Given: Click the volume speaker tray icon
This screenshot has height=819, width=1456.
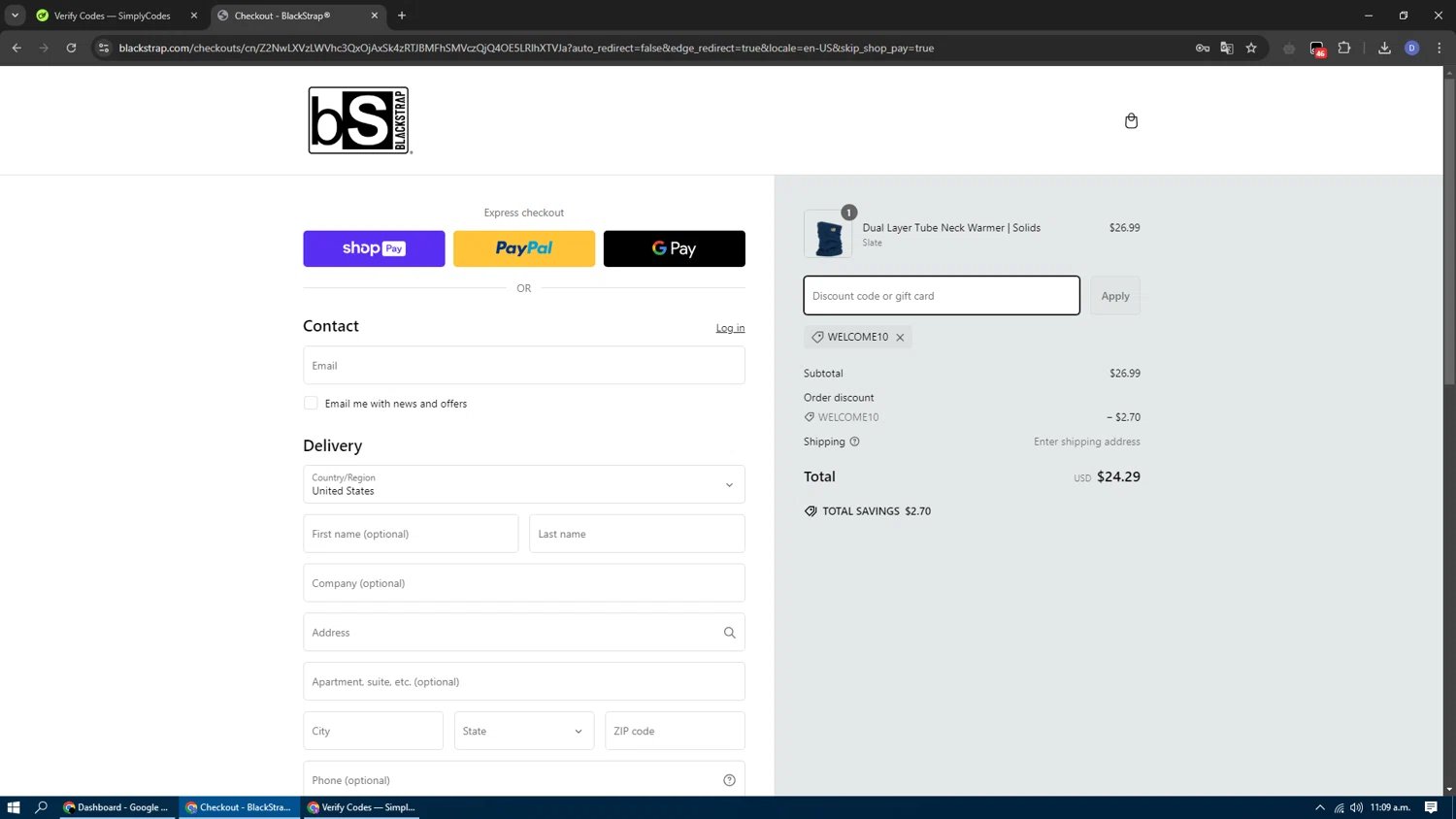Looking at the screenshot, I should (x=1356, y=807).
